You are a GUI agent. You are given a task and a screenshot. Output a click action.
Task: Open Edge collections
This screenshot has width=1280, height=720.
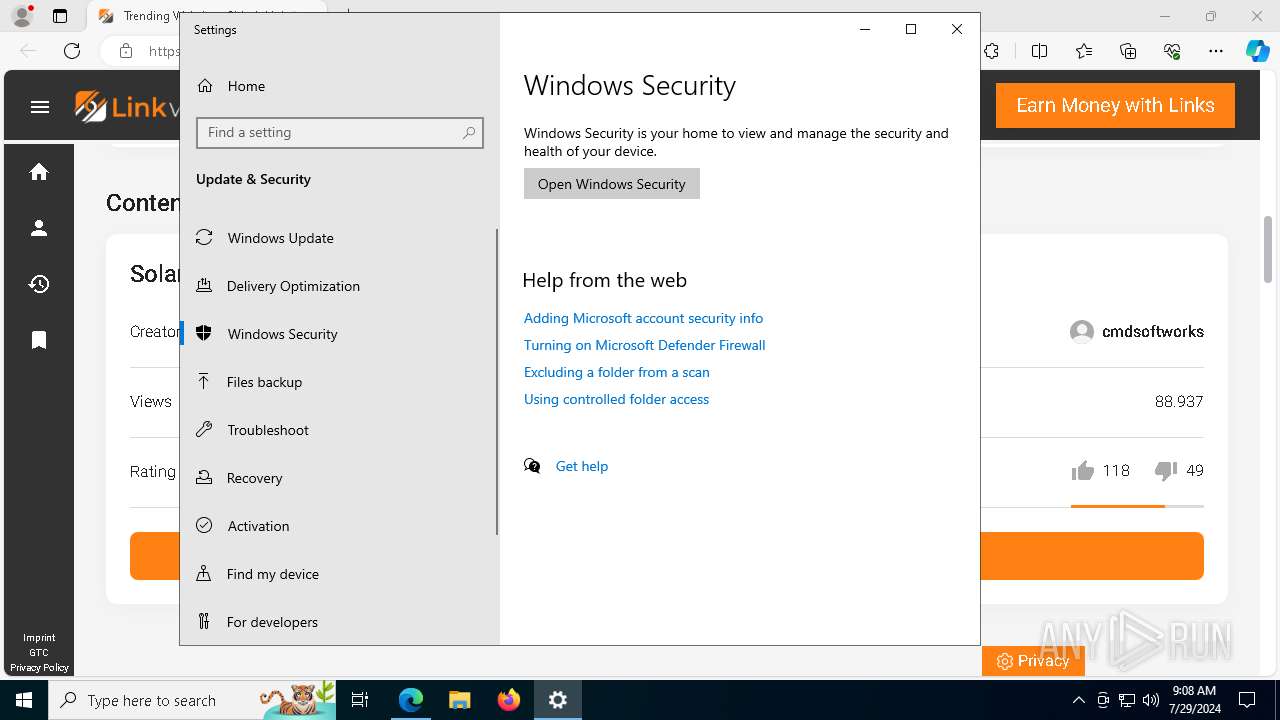(1128, 51)
